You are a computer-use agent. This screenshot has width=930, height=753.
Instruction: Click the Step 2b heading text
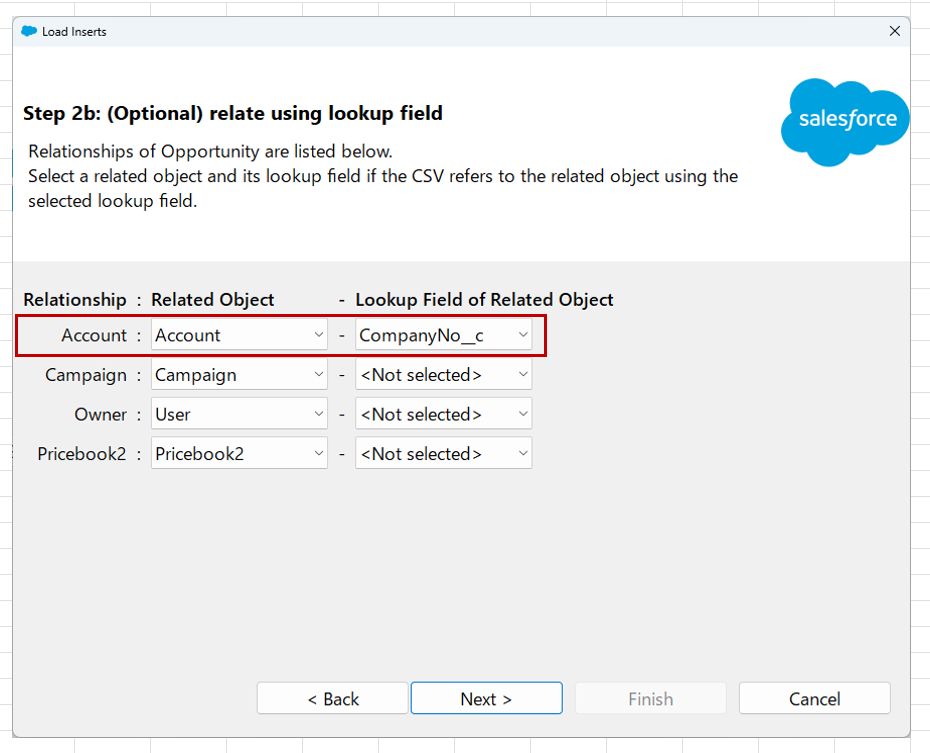[x=232, y=113]
